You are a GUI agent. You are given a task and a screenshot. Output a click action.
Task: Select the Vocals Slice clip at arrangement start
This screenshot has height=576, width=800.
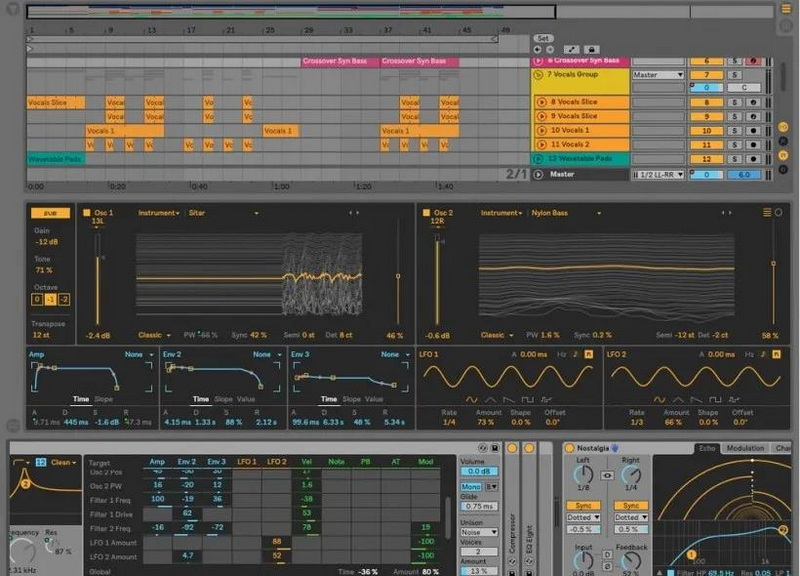[56, 103]
